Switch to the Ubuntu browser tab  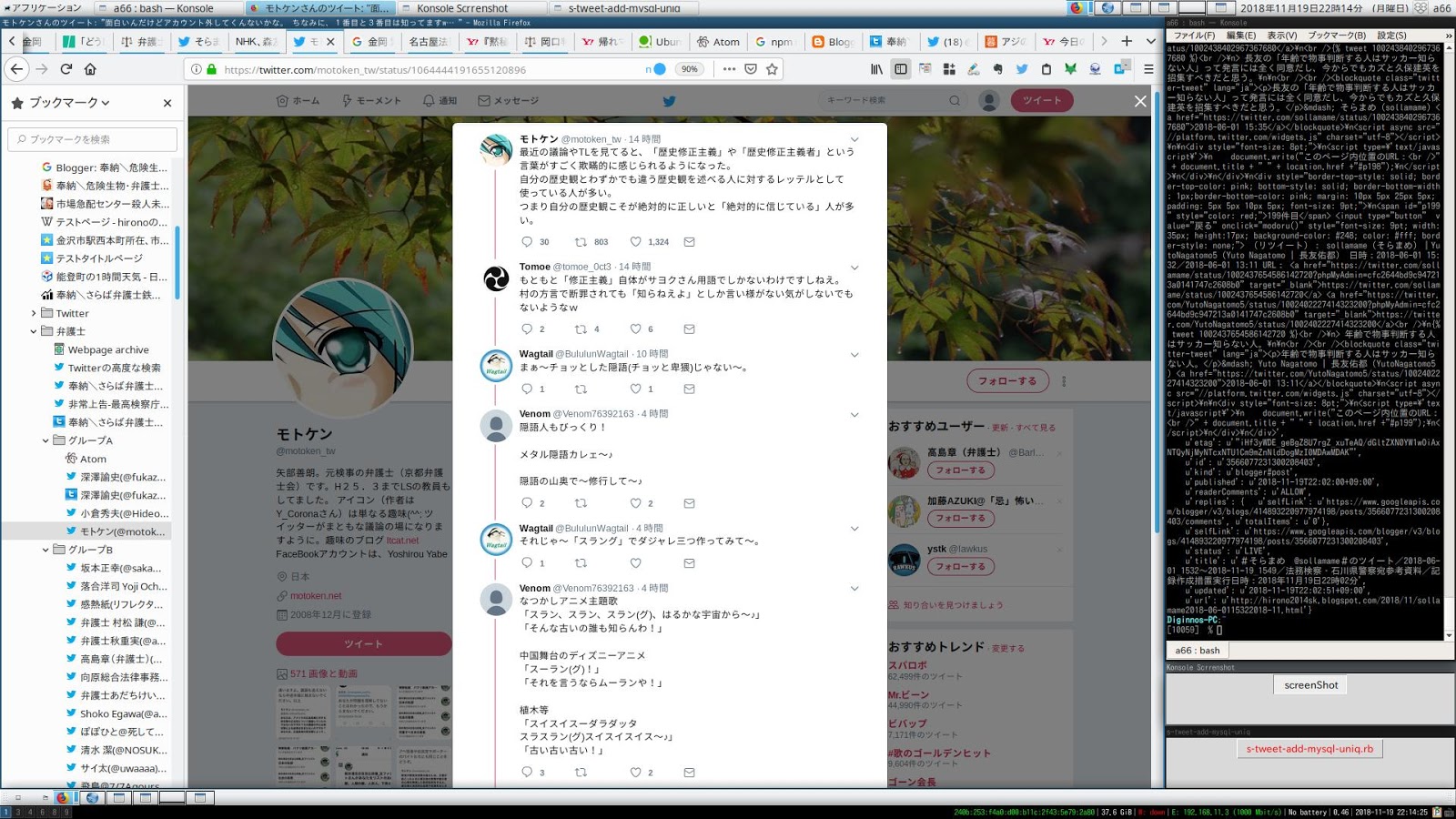tap(660, 41)
